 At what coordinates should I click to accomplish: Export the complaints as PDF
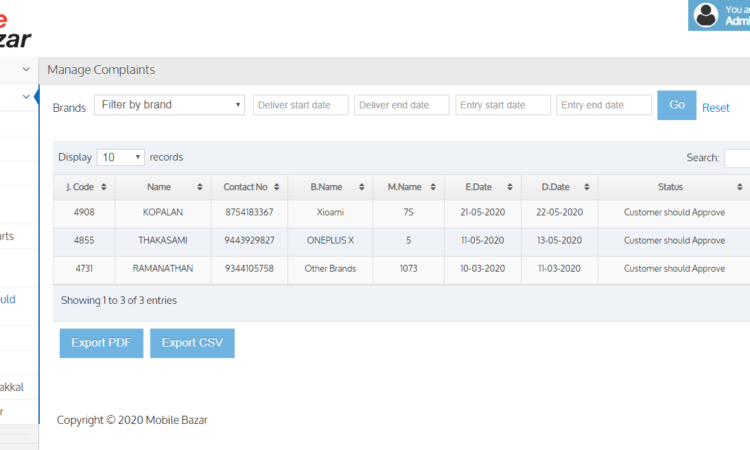coord(101,343)
